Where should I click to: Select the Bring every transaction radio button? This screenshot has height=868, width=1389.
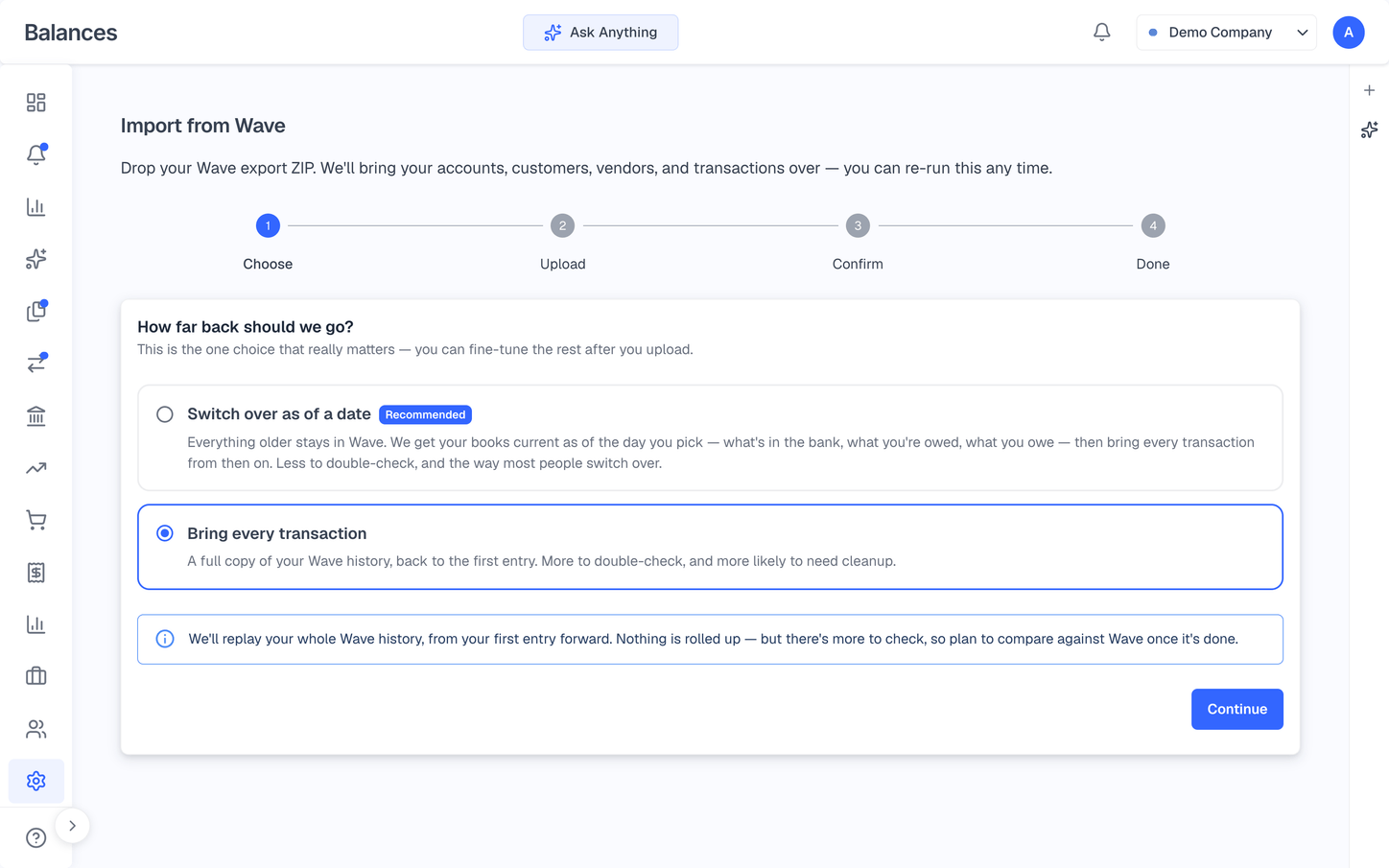pos(165,533)
